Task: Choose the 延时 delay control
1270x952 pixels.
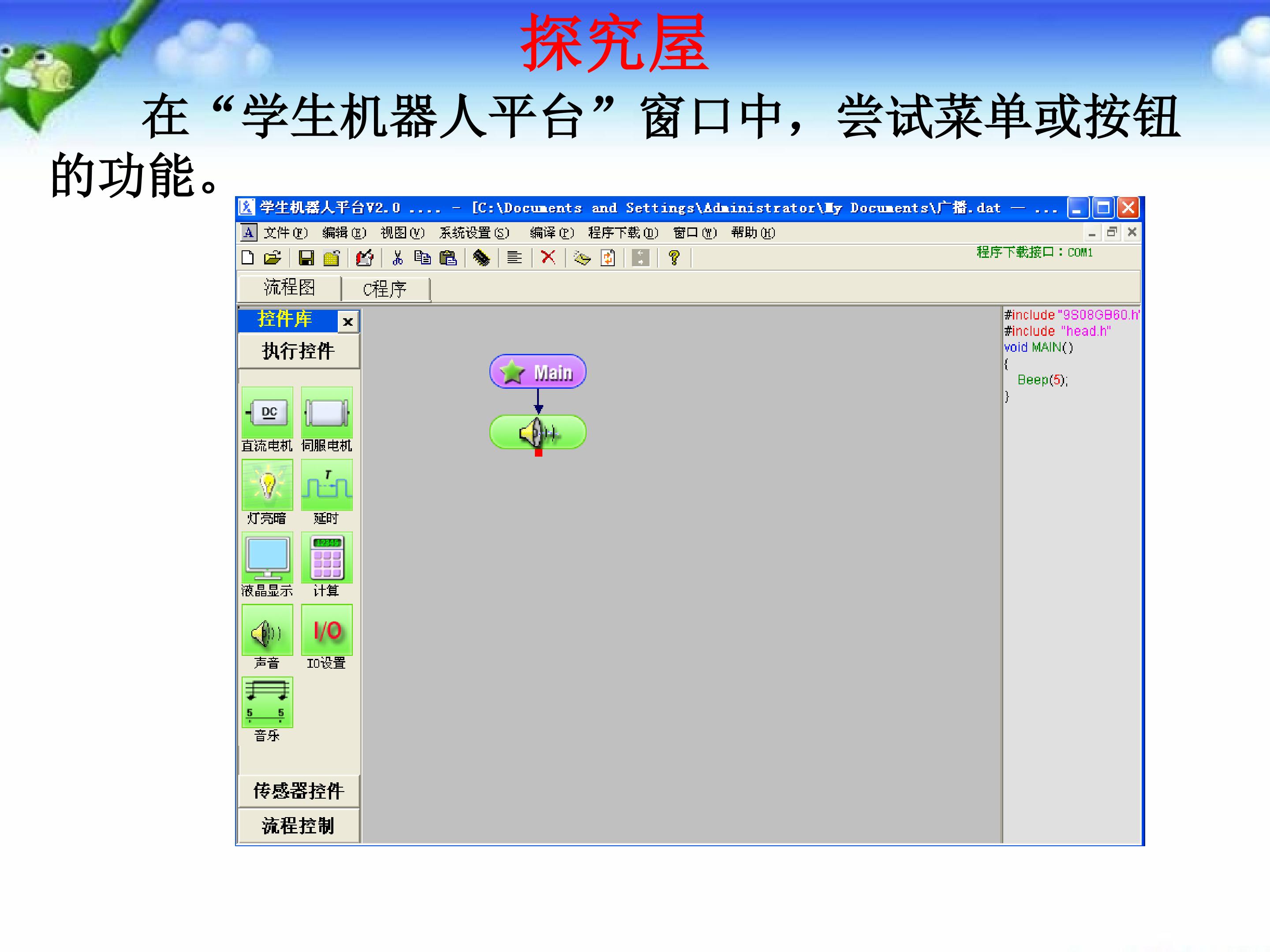Action: [x=327, y=485]
